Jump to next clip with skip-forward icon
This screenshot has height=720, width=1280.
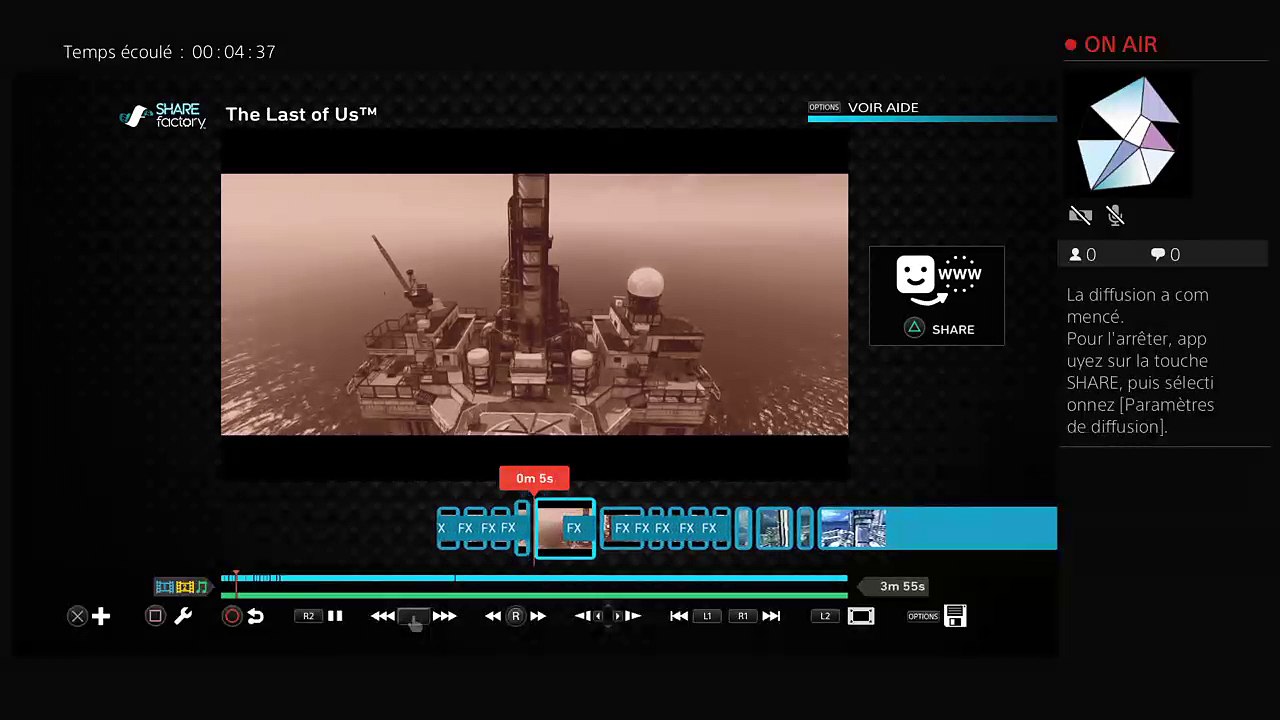click(771, 616)
